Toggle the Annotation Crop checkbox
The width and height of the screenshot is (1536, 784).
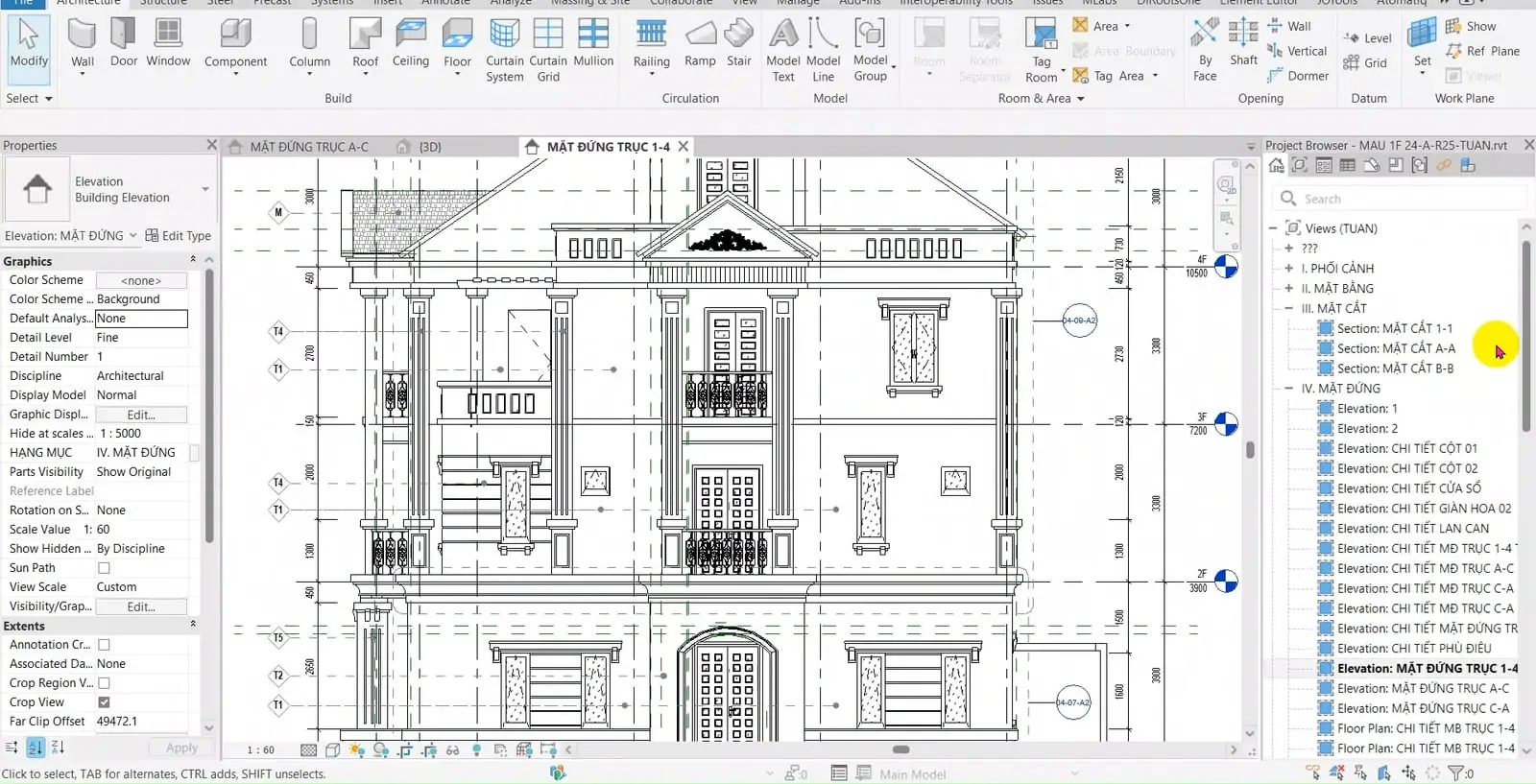[x=104, y=645]
